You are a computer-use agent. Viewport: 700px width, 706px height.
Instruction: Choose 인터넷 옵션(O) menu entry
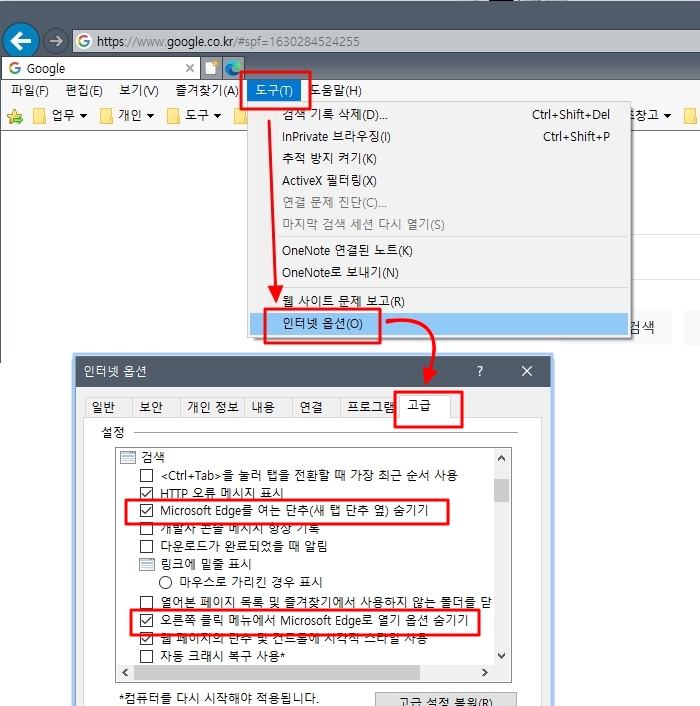[439, 324]
